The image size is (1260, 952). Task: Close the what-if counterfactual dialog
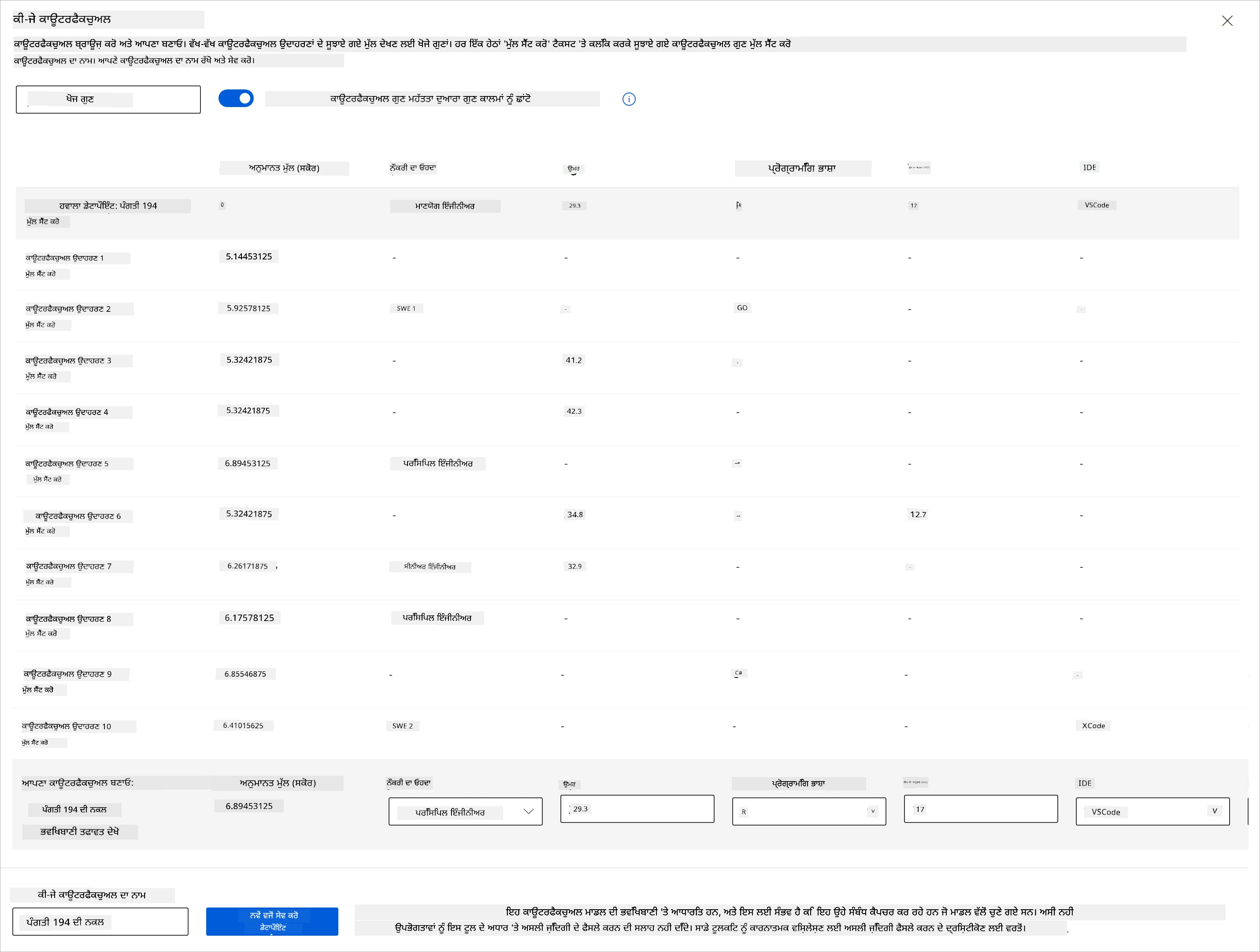pyautogui.click(x=1227, y=21)
